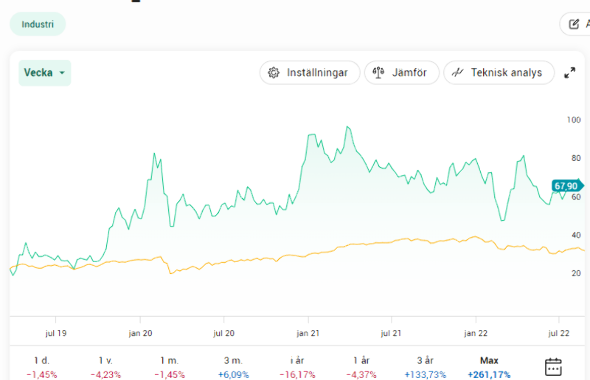Open Teknisk analys view
The image size is (590, 380).
[x=499, y=73]
